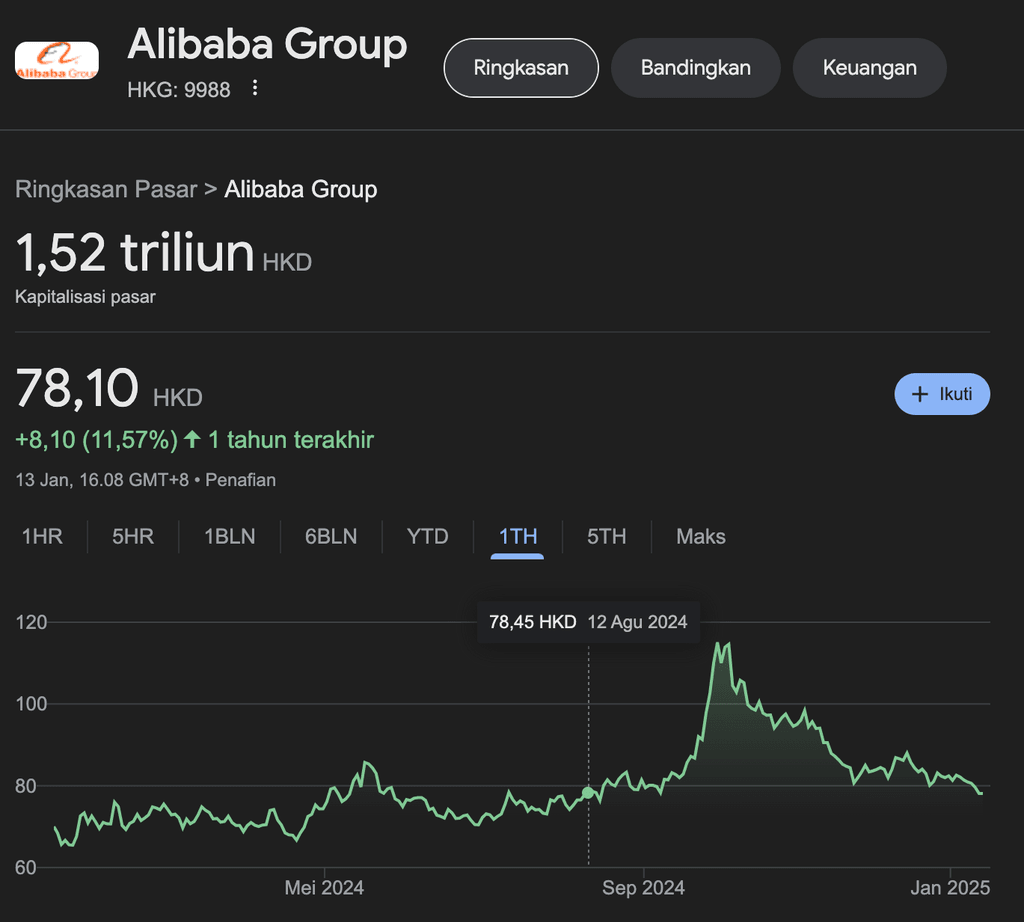This screenshot has width=1024, height=922.
Task: Open the three-dot overflow menu beside HKG: 9988
Action: [255, 89]
